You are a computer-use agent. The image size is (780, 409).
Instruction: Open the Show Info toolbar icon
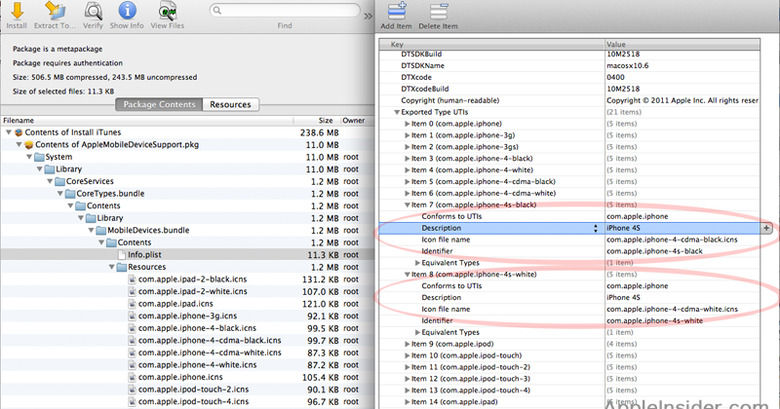click(x=127, y=11)
